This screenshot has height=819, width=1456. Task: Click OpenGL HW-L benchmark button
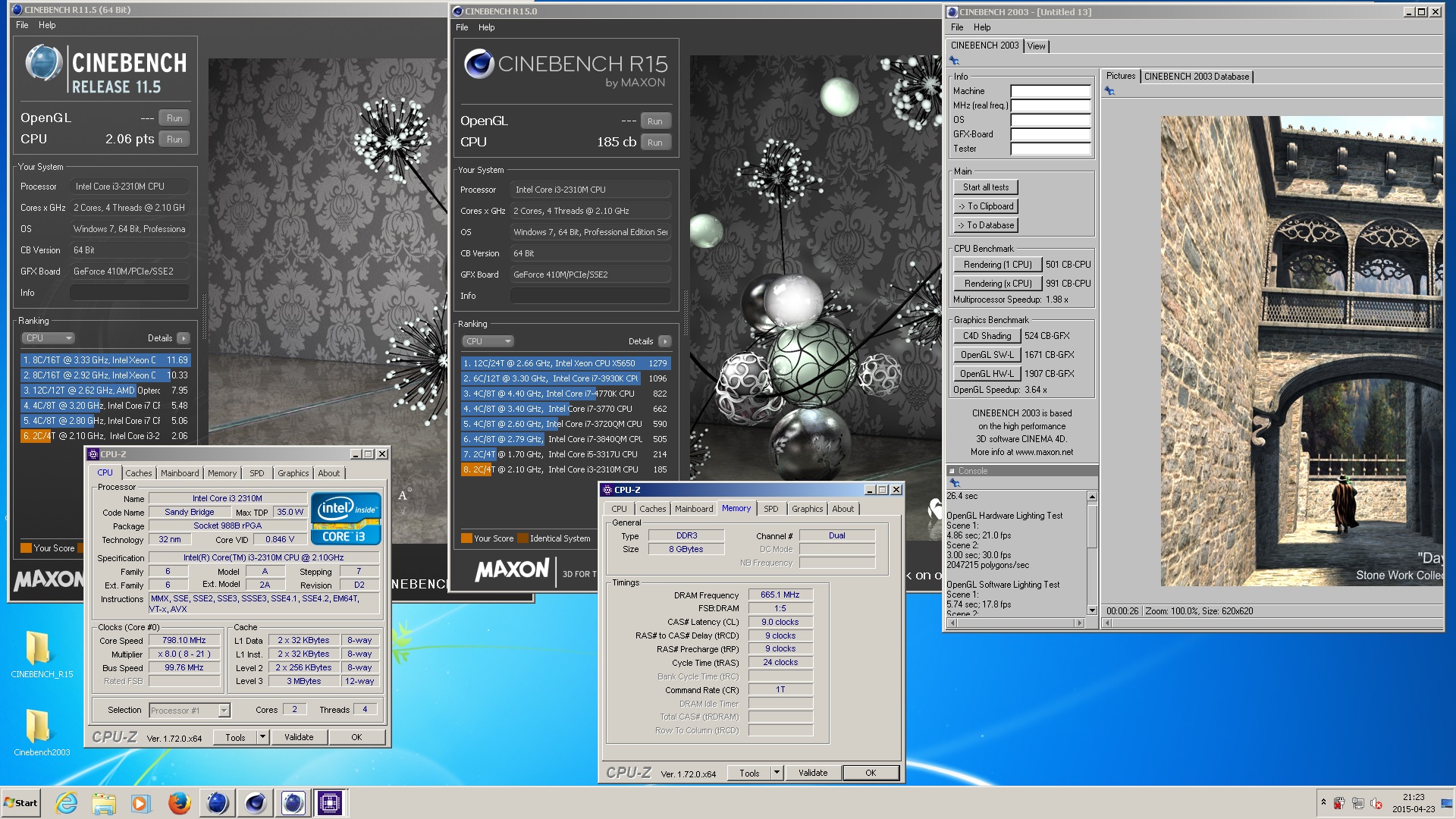click(987, 374)
